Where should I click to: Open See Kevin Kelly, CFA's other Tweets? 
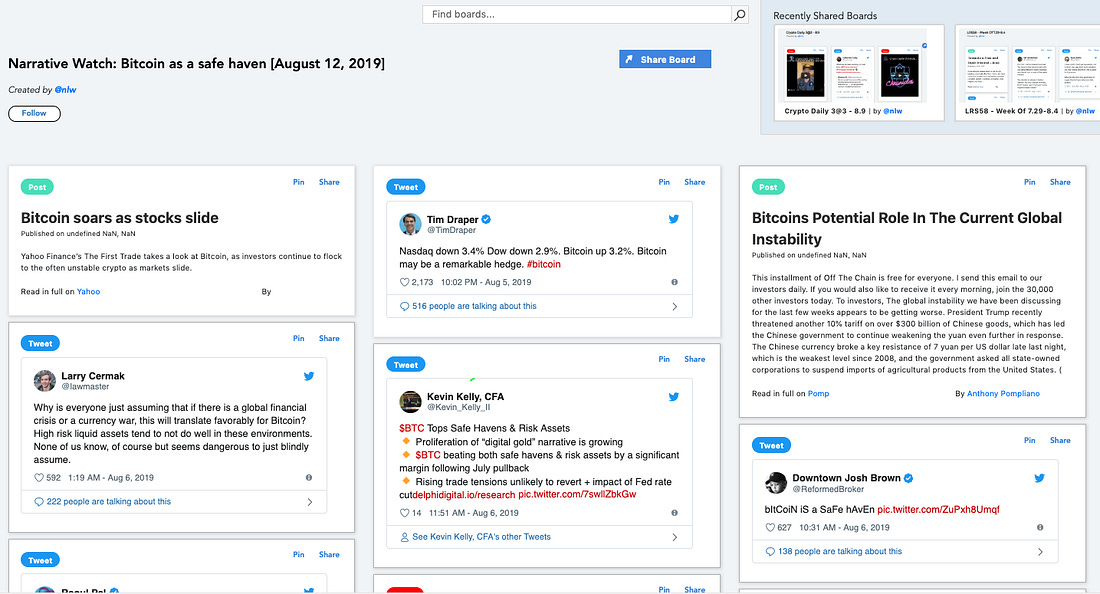tap(481, 537)
